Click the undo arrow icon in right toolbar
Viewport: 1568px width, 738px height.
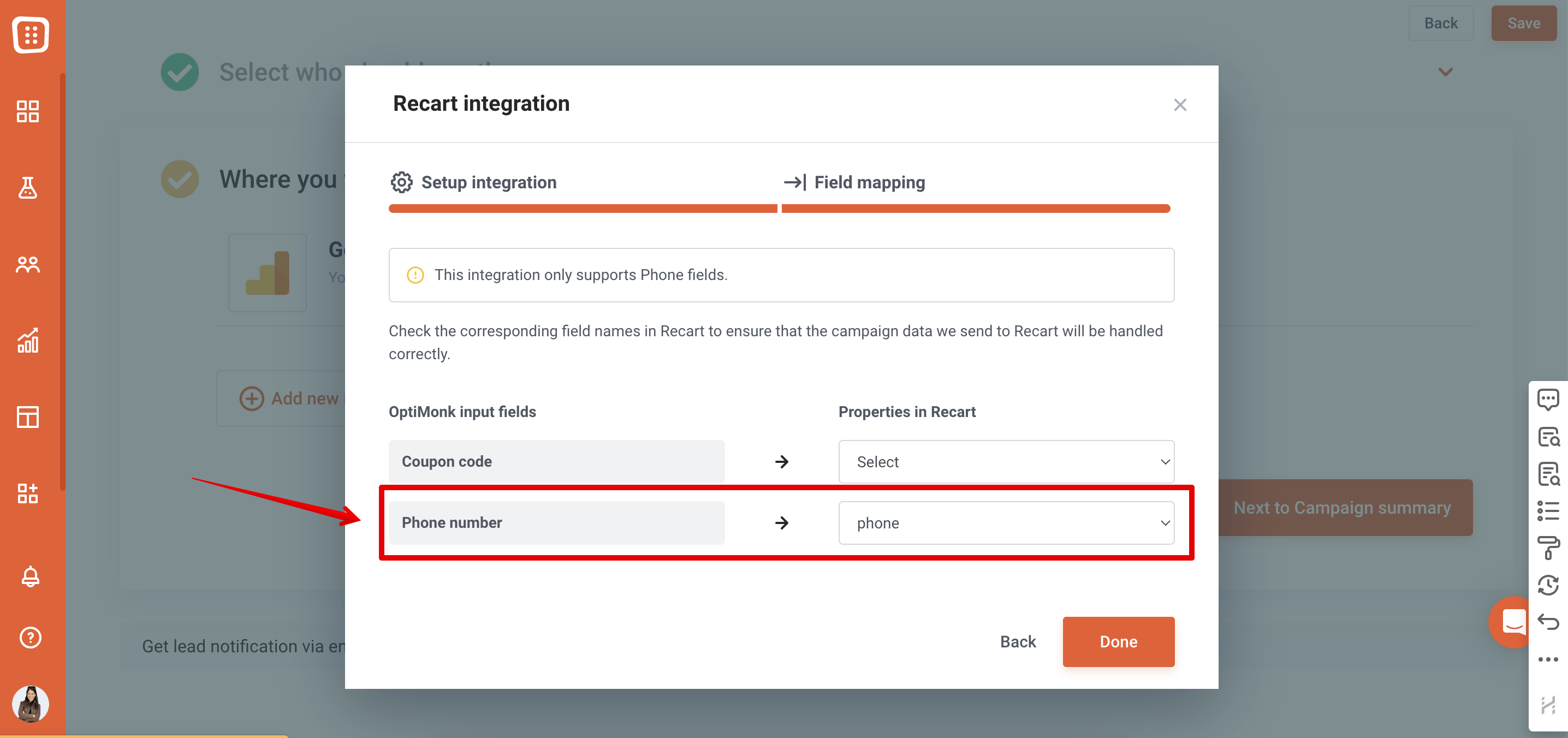click(1548, 622)
